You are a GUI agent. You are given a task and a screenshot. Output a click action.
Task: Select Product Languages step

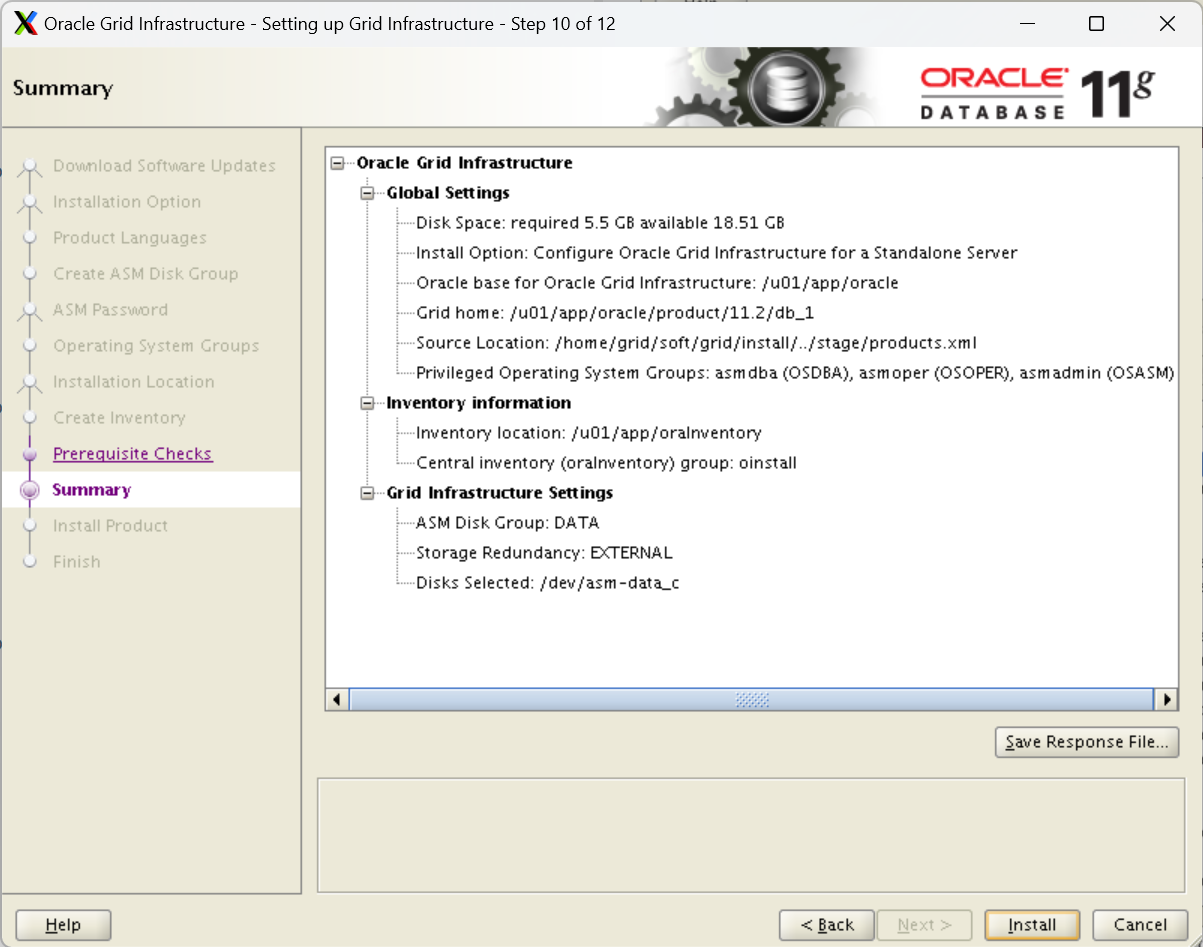[x=130, y=238]
